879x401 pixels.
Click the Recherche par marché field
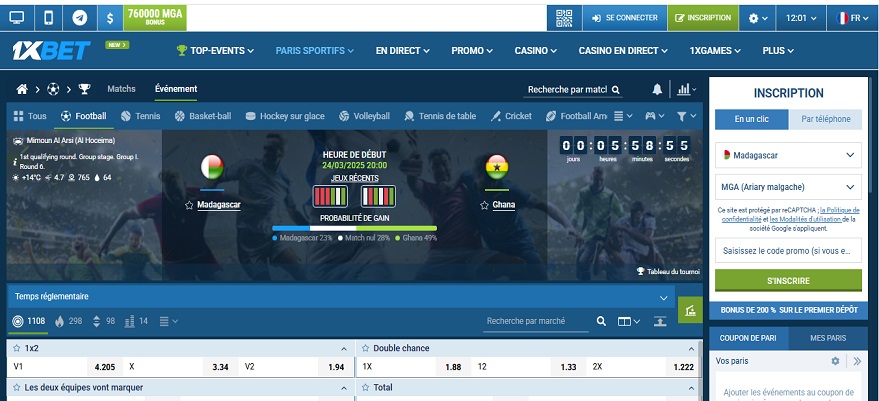tap(535, 321)
